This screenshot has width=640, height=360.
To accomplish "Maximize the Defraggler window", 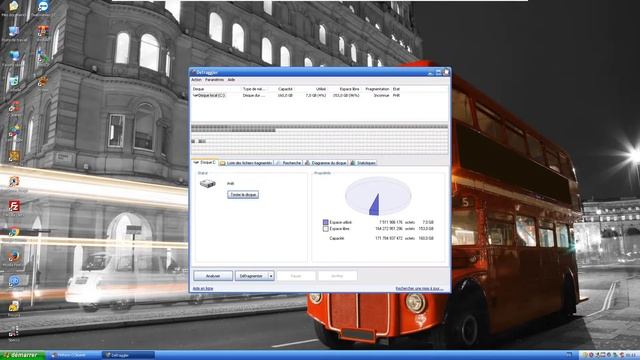I will click(438, 72).
